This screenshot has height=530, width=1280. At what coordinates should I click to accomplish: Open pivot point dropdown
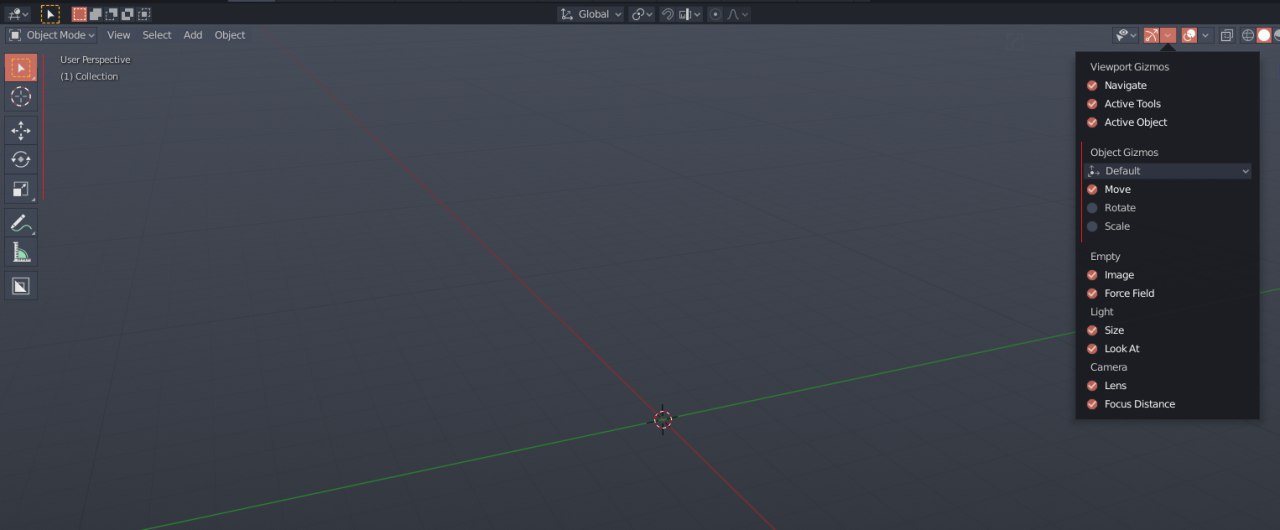point(642,14)
